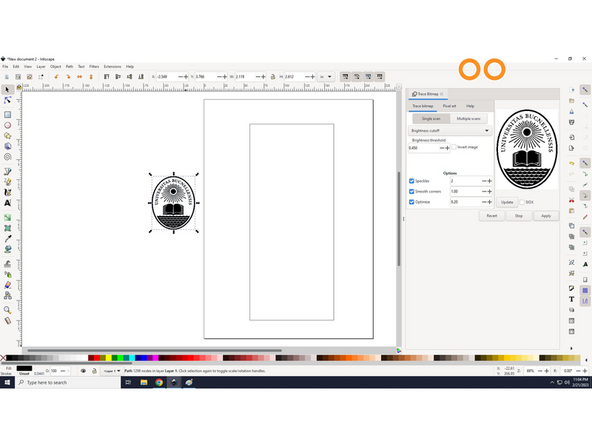The height and width of the screenshot is (444, 592).
Task: Select the Spray tool
Action: pyautogui.click(x=7, y=274)
